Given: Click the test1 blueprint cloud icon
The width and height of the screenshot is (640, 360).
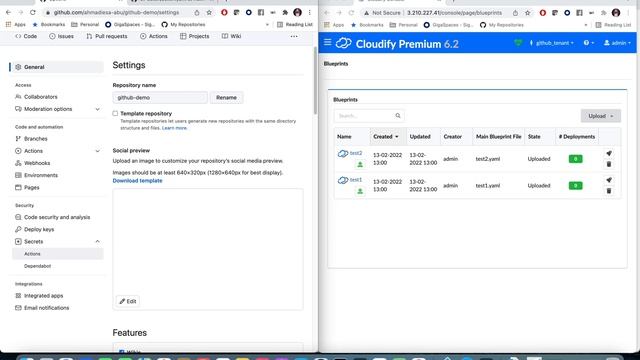Looking at the screenshot, I should tap(343, 180).
